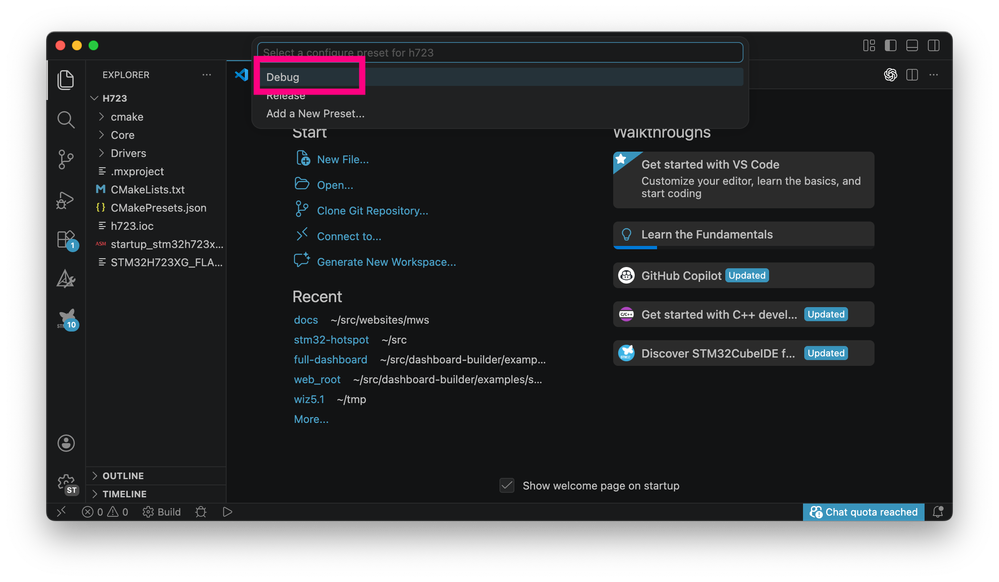
Task: Choose Add a New Preset option
Action: point(500,113)
